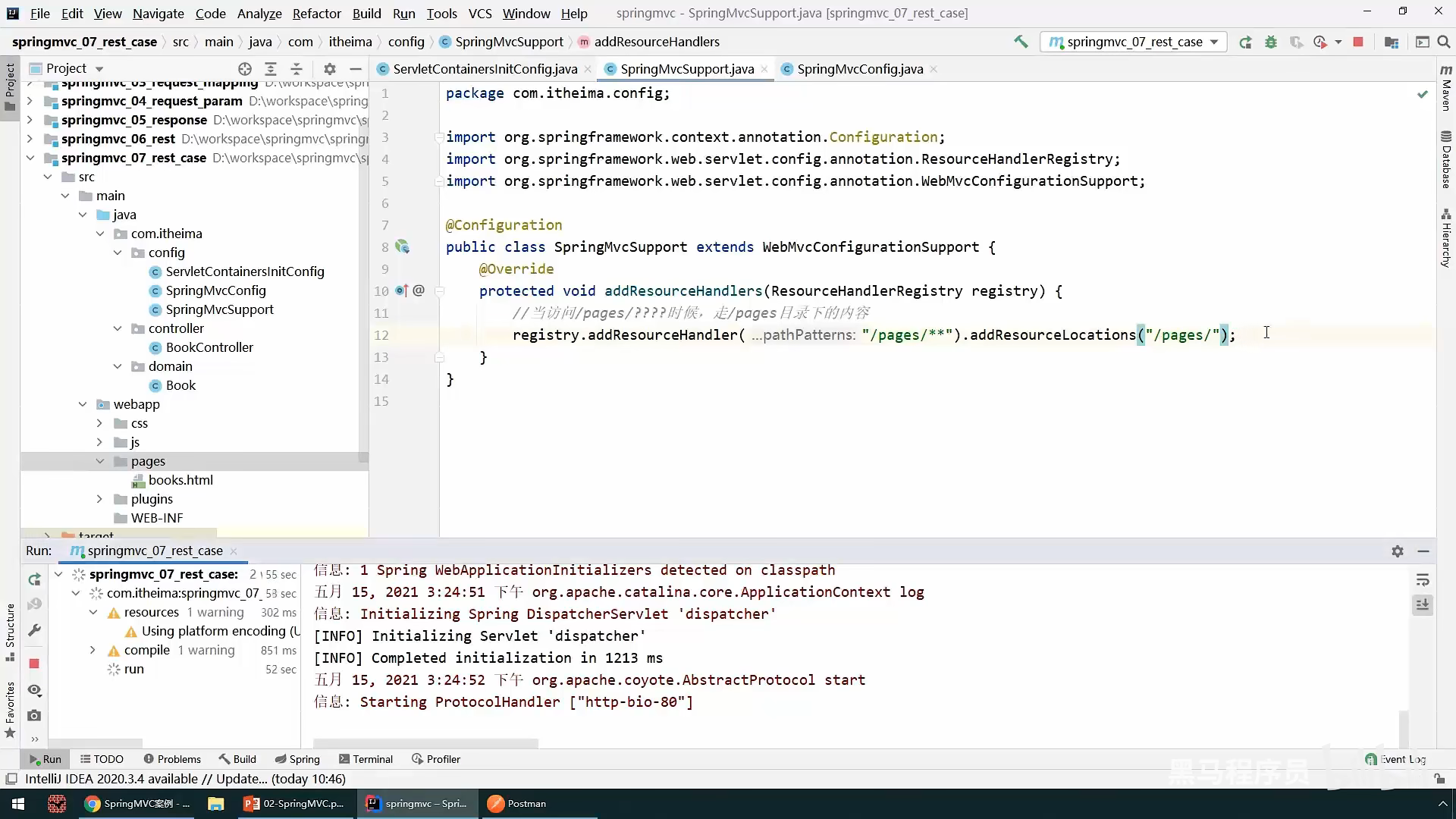The height and width of the screenshot is (819, 1456).
Task: Toggle the eye icon in Run sidebar
Action: 34,690
